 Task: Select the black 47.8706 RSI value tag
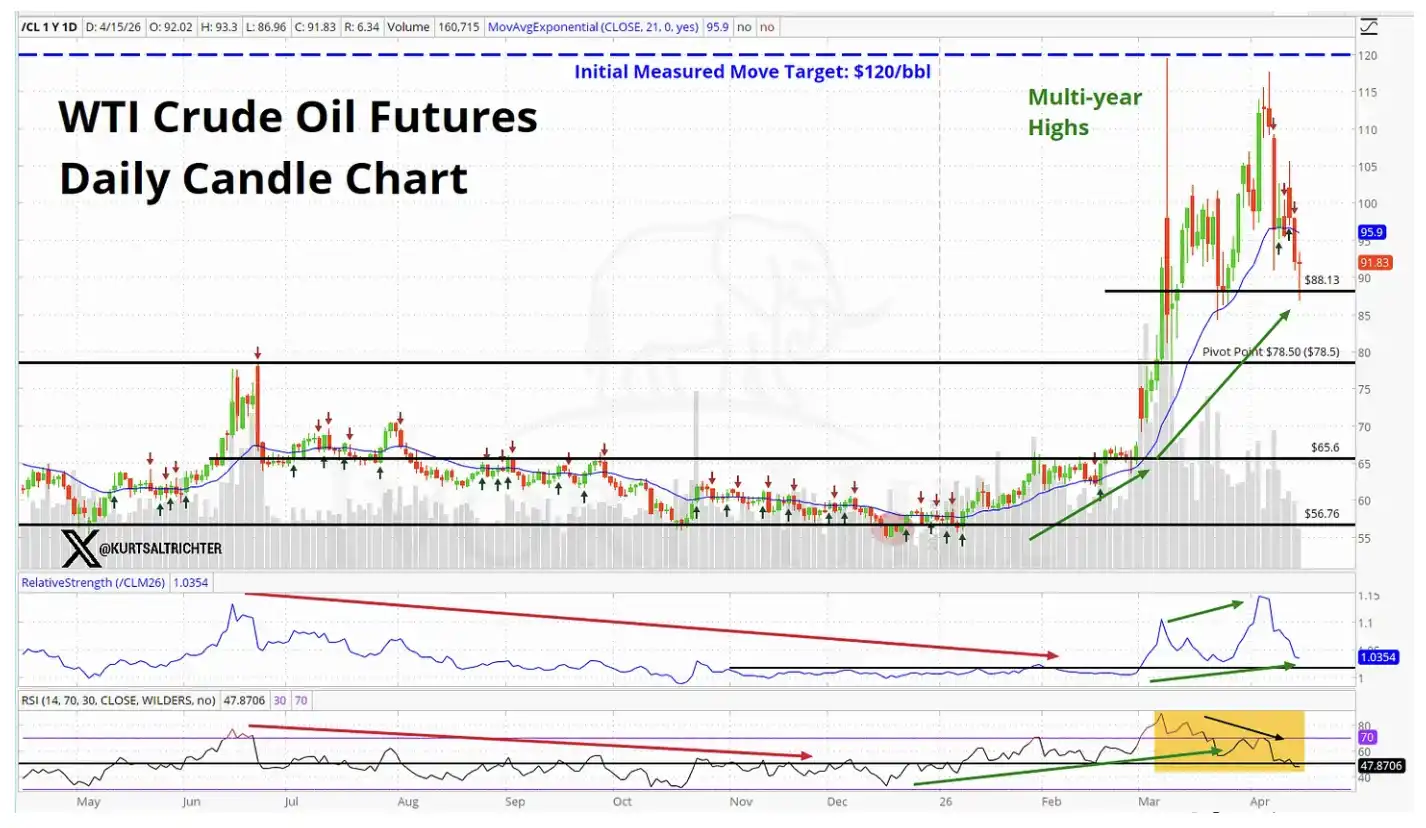pos(1383,763)
